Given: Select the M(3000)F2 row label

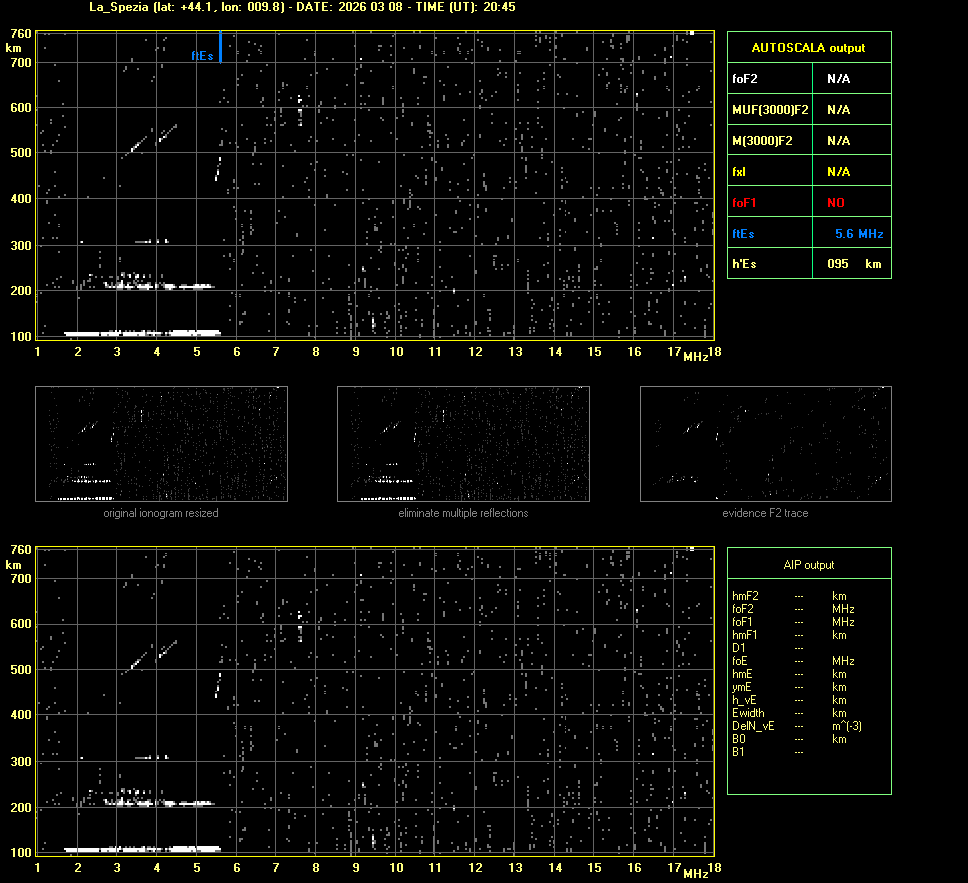Looking at the screenshot, I should tap(762, 141).
